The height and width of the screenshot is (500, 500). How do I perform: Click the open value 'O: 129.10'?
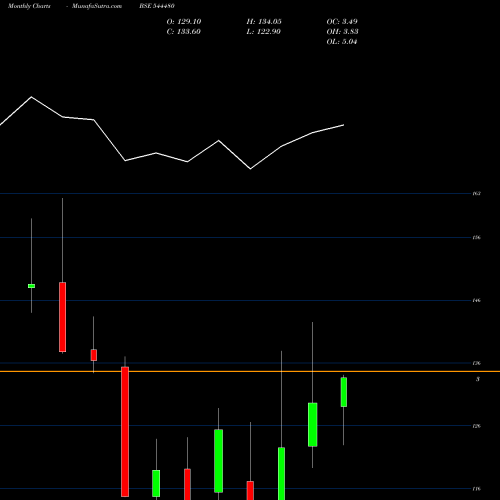point(184,22)
